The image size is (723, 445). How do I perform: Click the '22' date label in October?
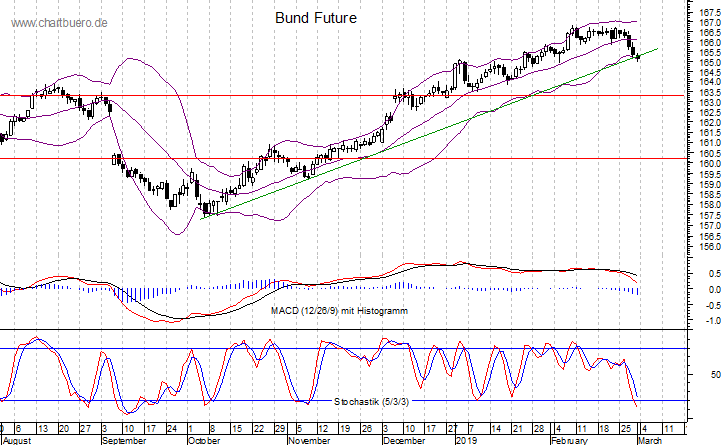[259, 429]
